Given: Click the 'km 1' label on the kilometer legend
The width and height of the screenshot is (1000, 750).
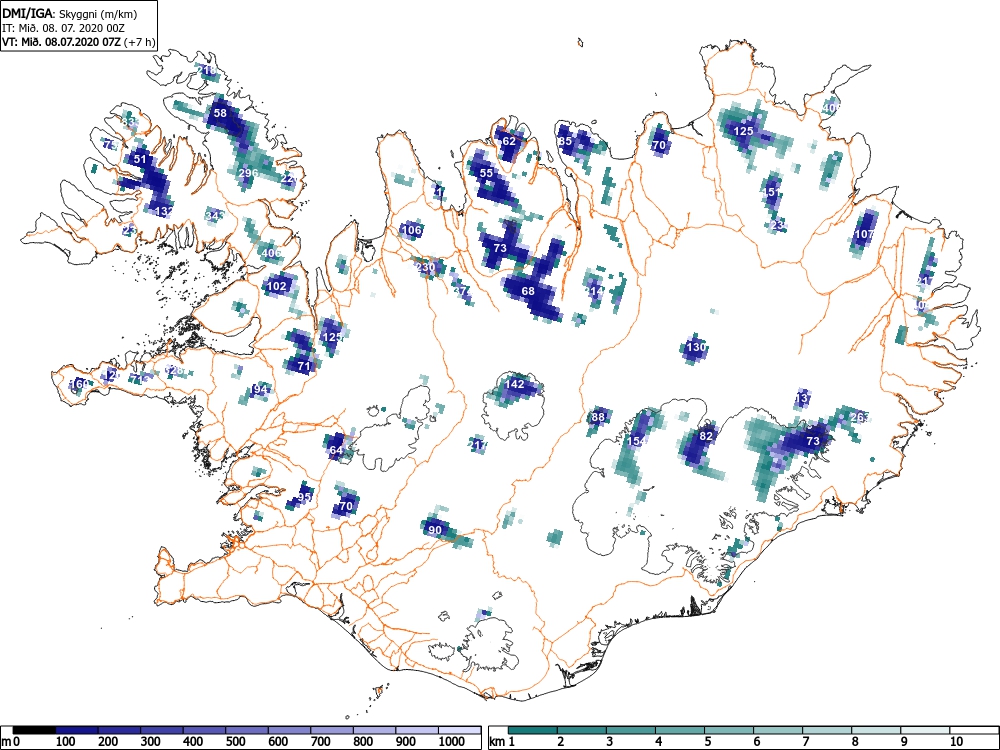Looking at the screenshot, I should 502,742.
